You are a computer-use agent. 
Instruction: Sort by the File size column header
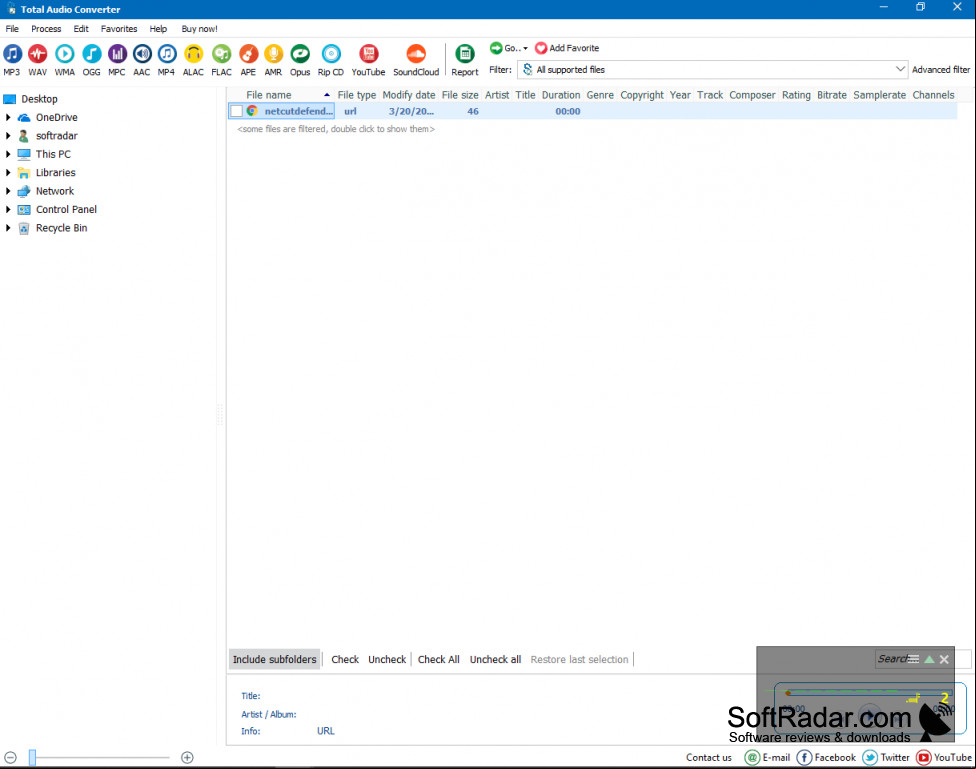tap(460, 95)
